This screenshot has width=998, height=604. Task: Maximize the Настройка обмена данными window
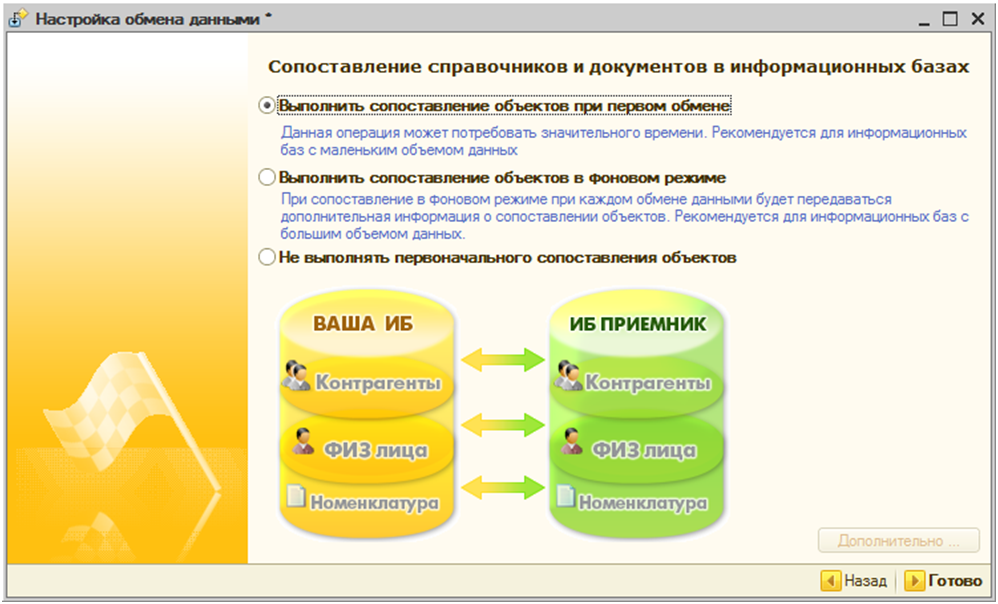(x=950, y=19)
